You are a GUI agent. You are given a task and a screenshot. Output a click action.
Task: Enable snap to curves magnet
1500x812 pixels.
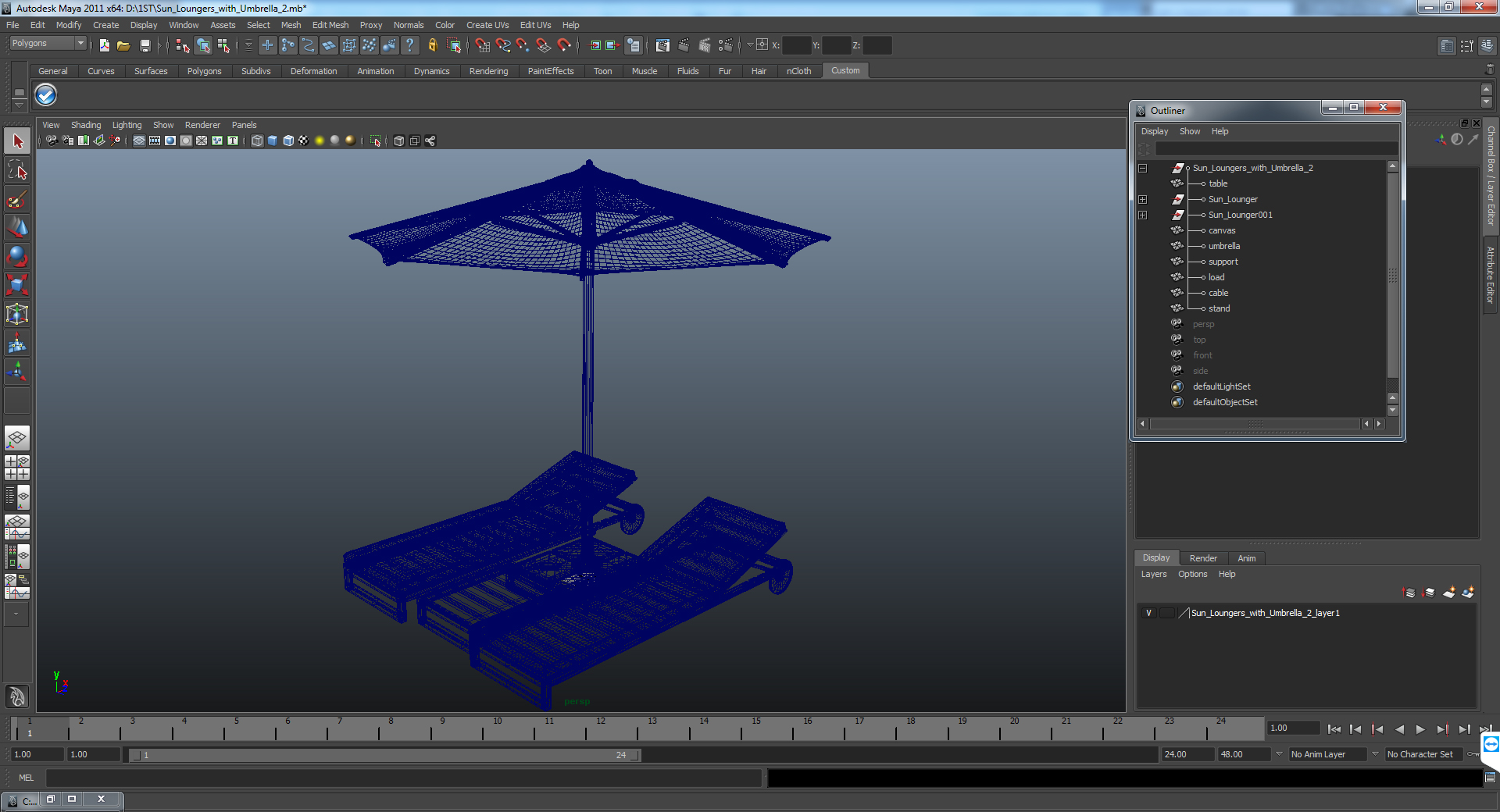pyautogui.click(x=503, y=45)
